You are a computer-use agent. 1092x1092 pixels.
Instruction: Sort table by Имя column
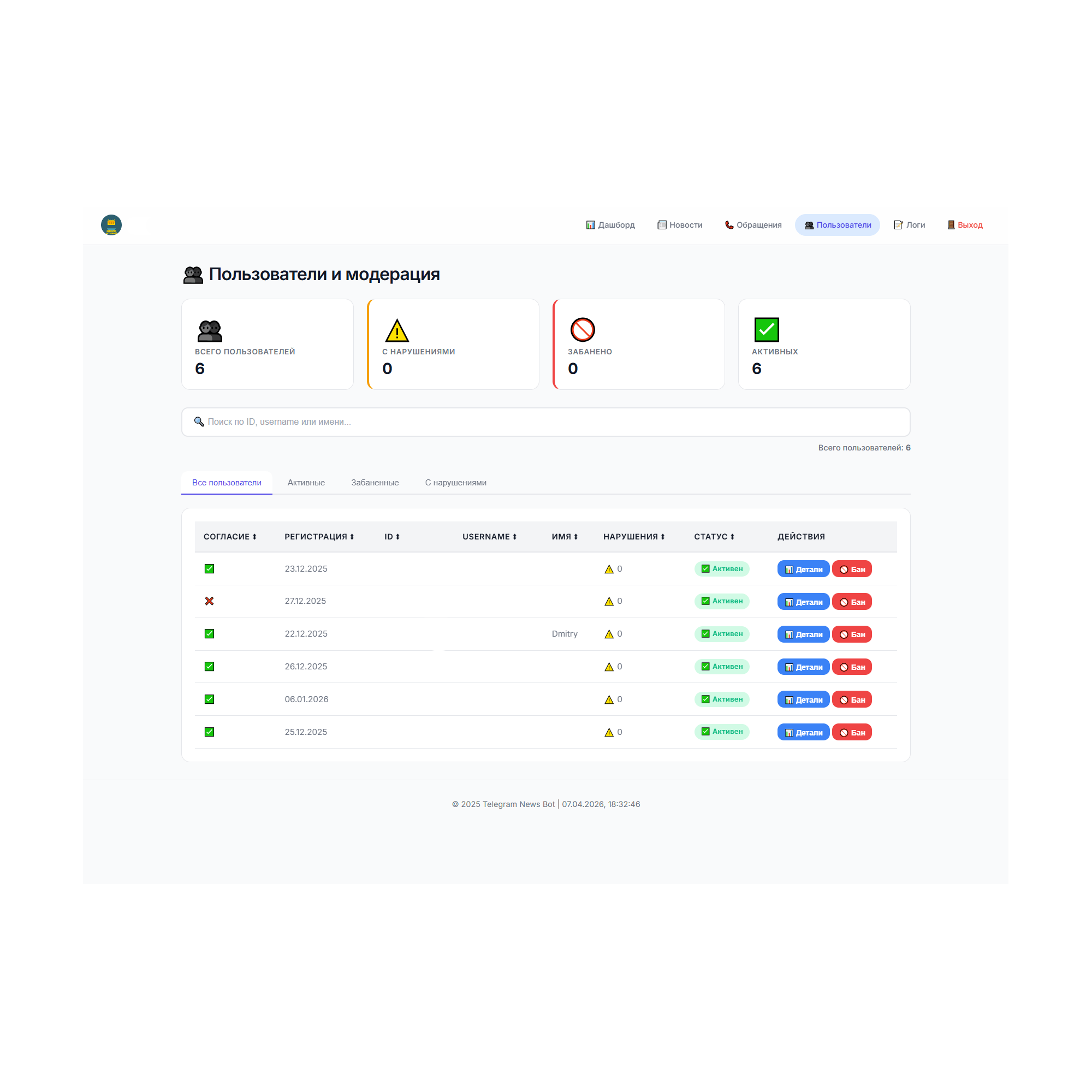565,536
